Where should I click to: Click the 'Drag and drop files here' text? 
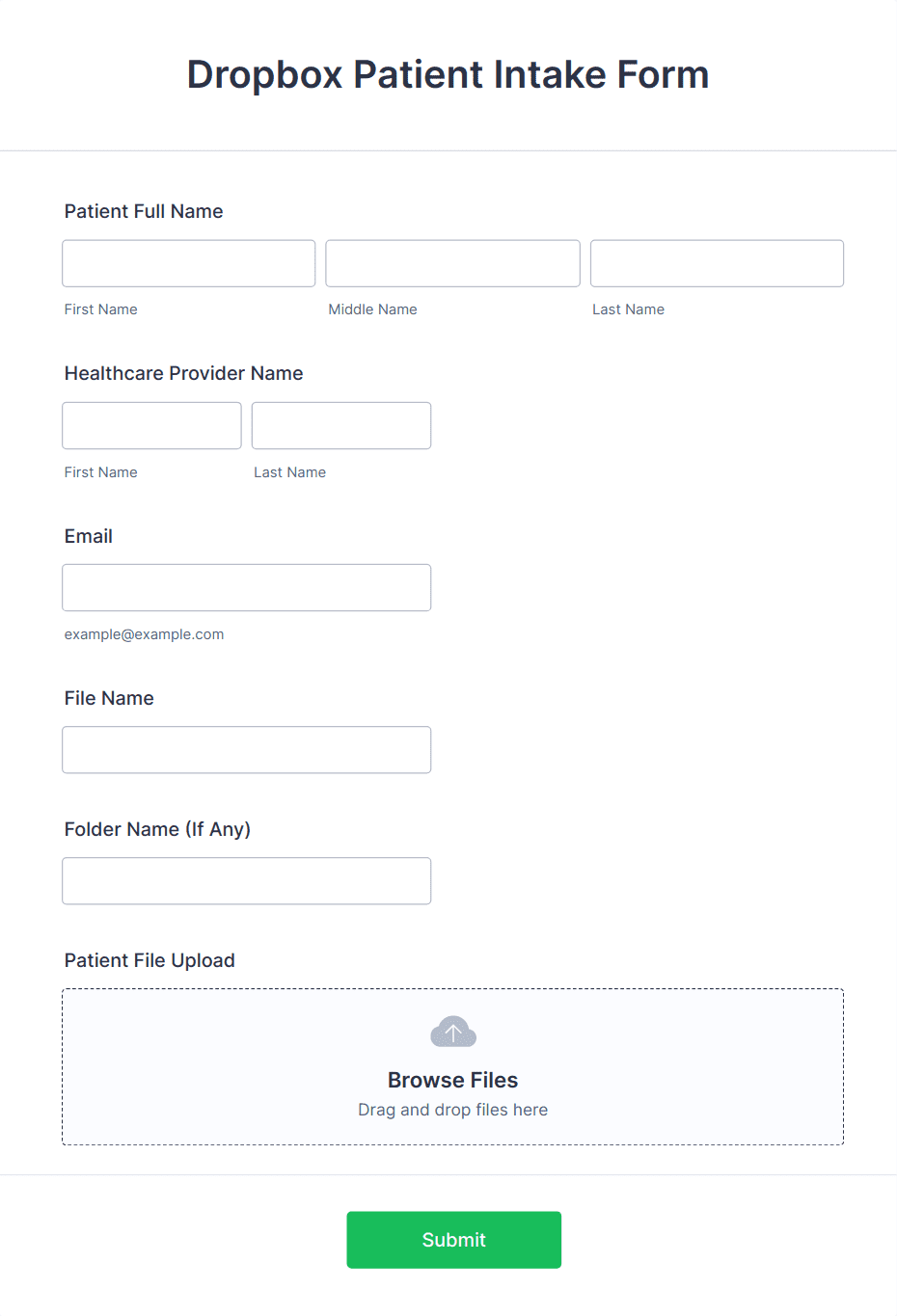coord(453,1110)
